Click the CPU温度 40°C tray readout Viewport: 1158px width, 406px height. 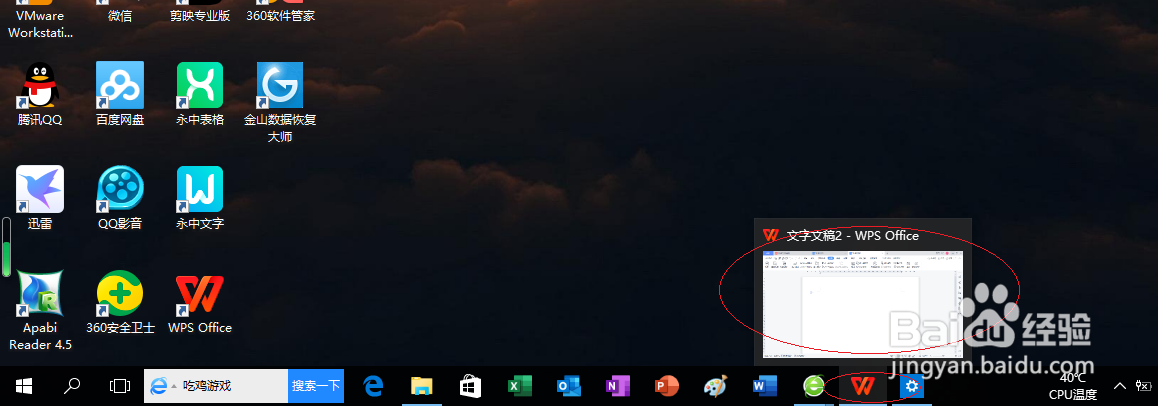coord(1073,386)
